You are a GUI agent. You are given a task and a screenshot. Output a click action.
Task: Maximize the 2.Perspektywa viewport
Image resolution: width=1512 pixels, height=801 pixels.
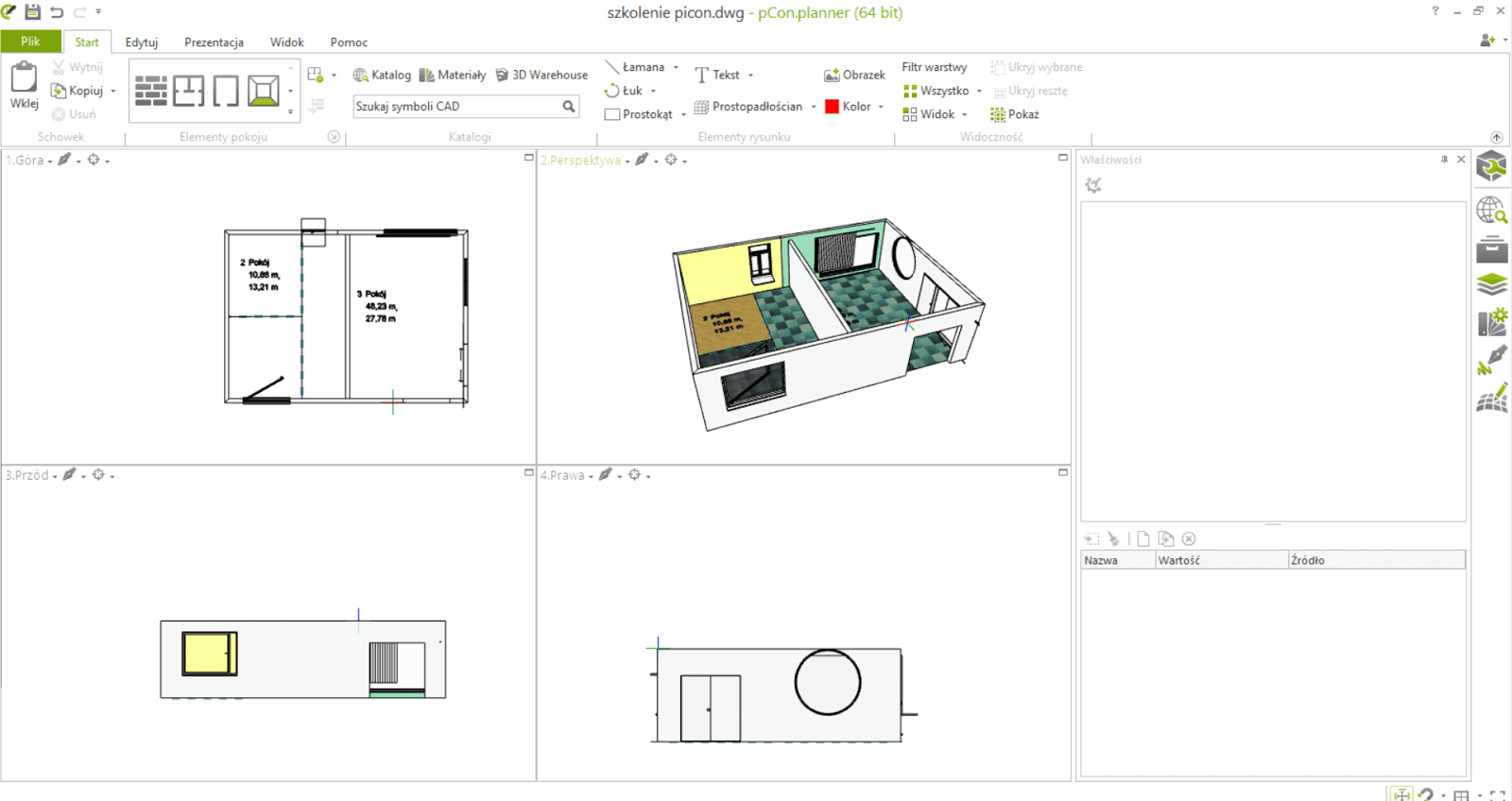(x=1063, y=158)
